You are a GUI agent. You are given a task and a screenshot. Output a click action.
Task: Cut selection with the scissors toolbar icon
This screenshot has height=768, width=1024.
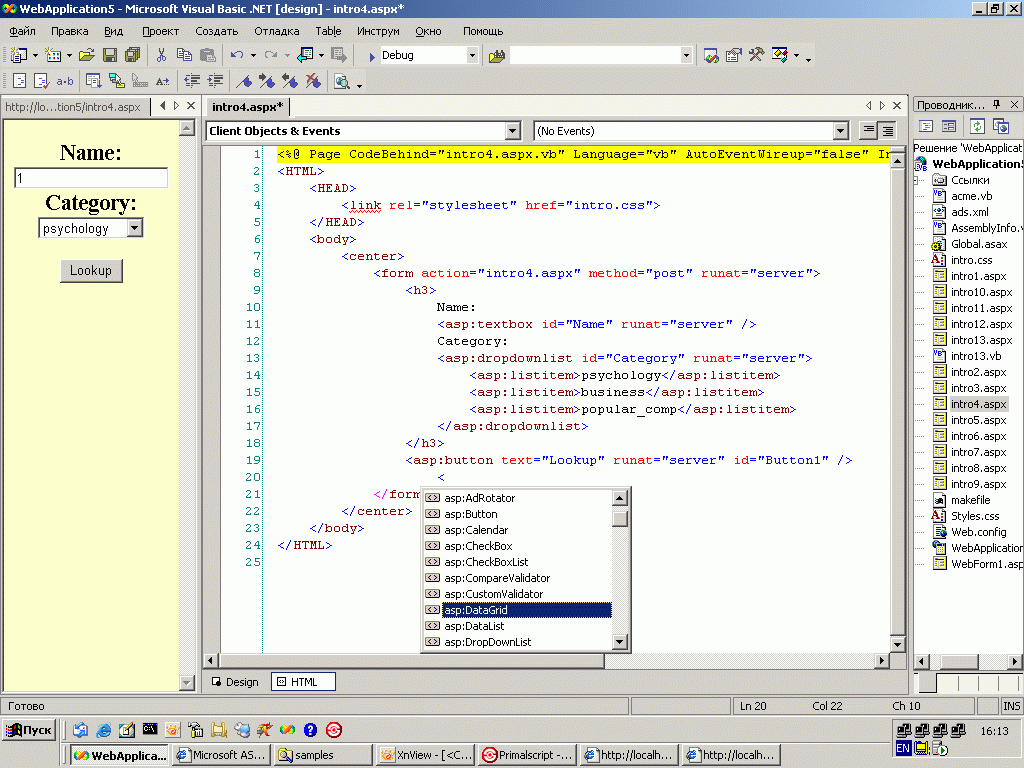tap(160, 55)
